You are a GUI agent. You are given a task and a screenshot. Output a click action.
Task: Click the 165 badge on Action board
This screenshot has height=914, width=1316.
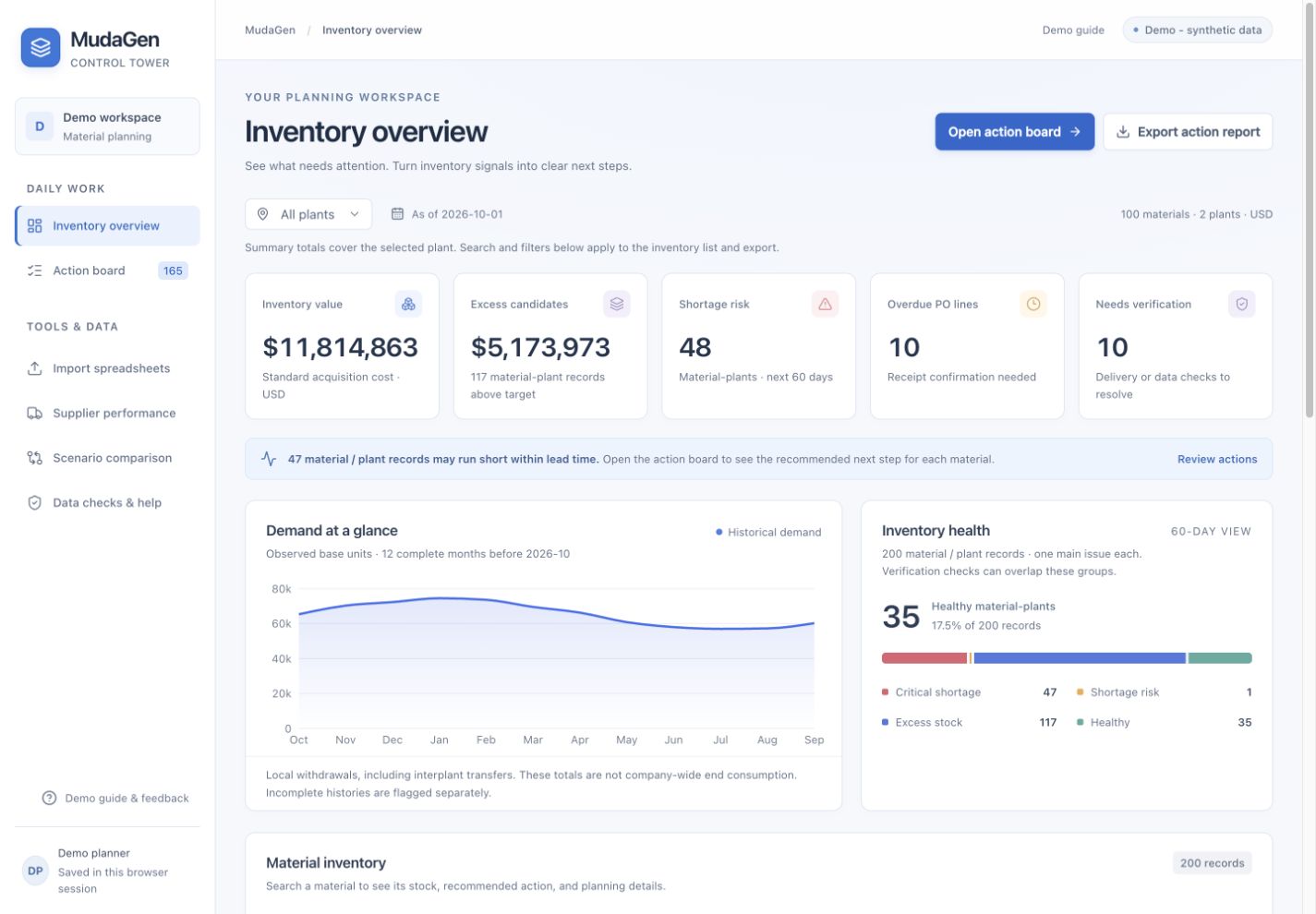point(173,271)
